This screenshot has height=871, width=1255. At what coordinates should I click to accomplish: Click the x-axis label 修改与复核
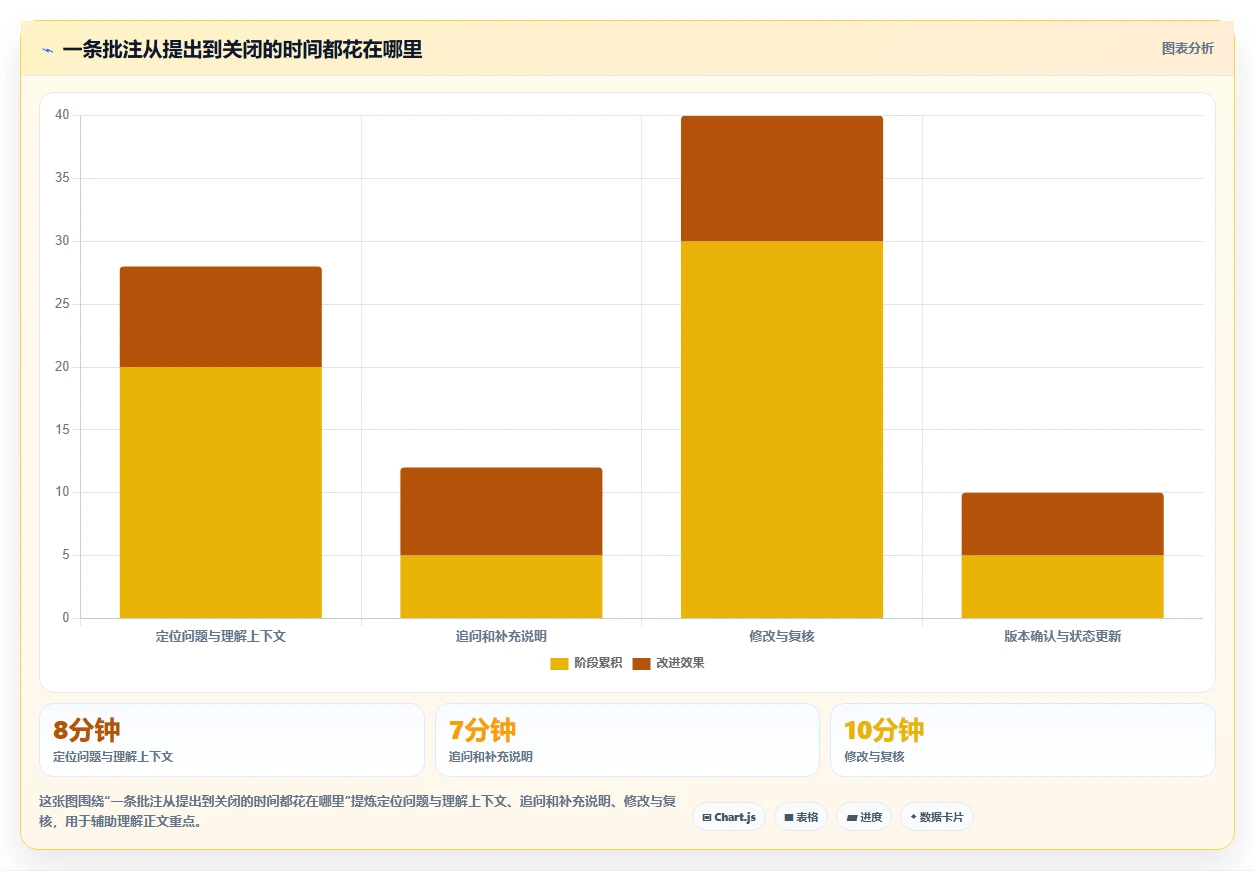(x=782, y=636)
